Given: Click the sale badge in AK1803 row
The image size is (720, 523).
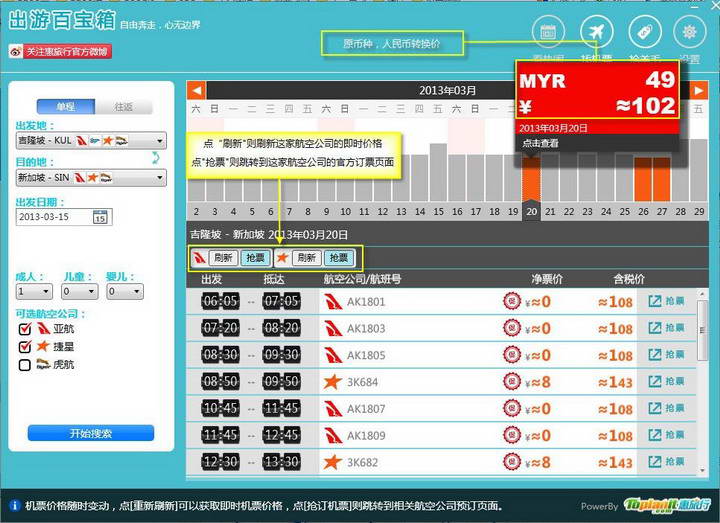Looking at the screenshot, I should click(512, 328).
